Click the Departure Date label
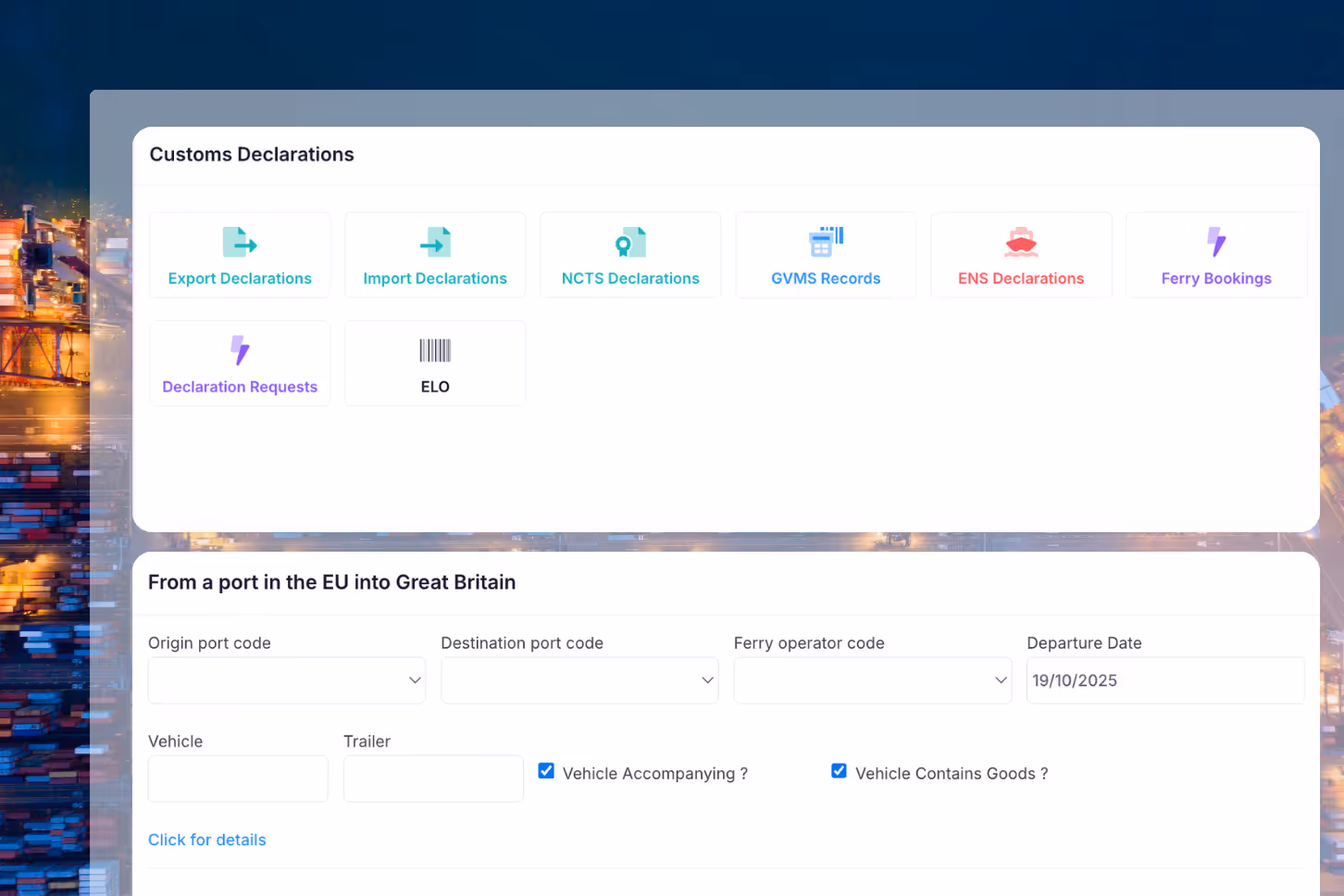The height and width of the screenshot is (896, 1344). coord(1084,643)
